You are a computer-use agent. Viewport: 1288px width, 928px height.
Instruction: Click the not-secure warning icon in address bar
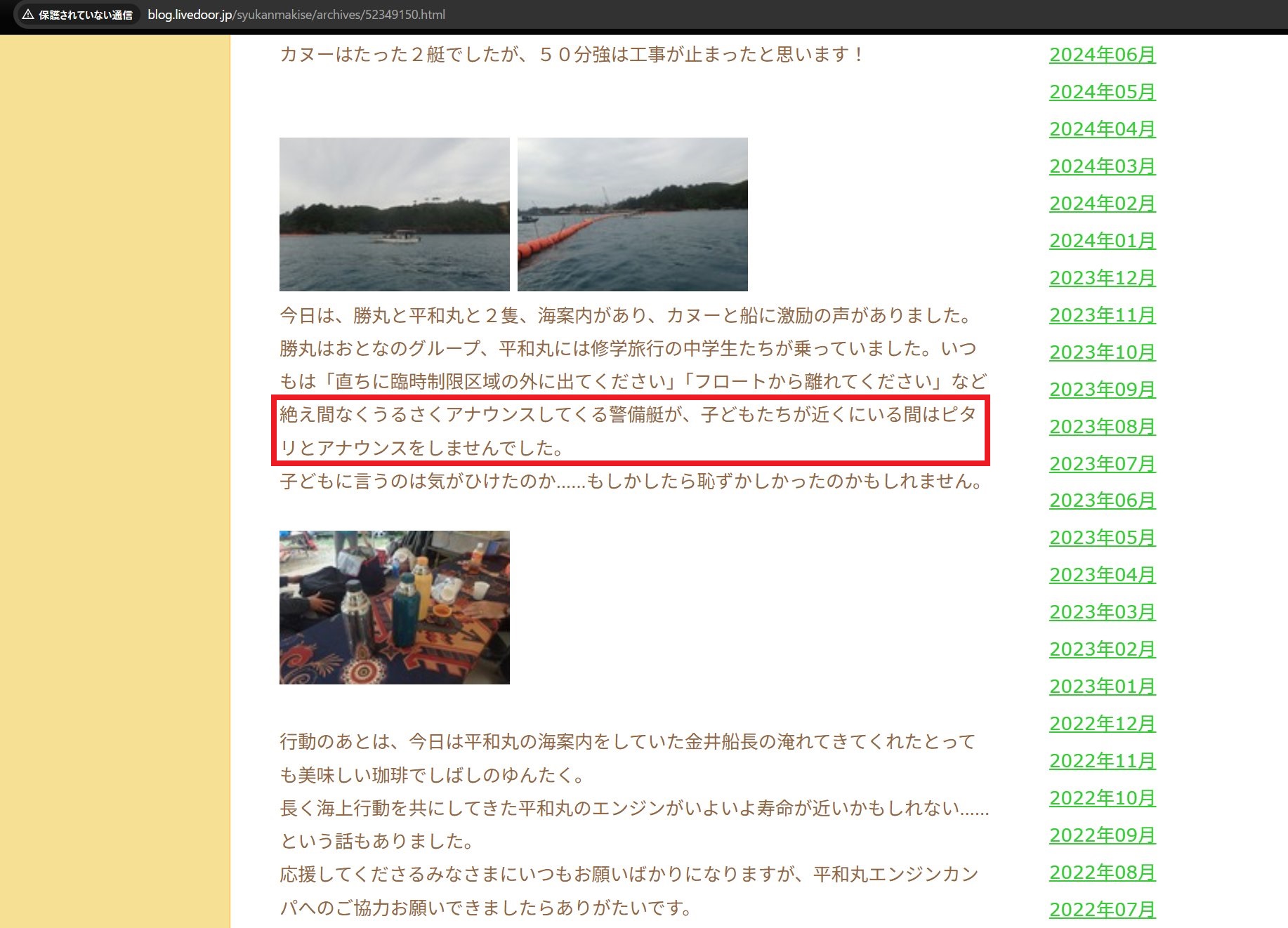pos(28,15)
